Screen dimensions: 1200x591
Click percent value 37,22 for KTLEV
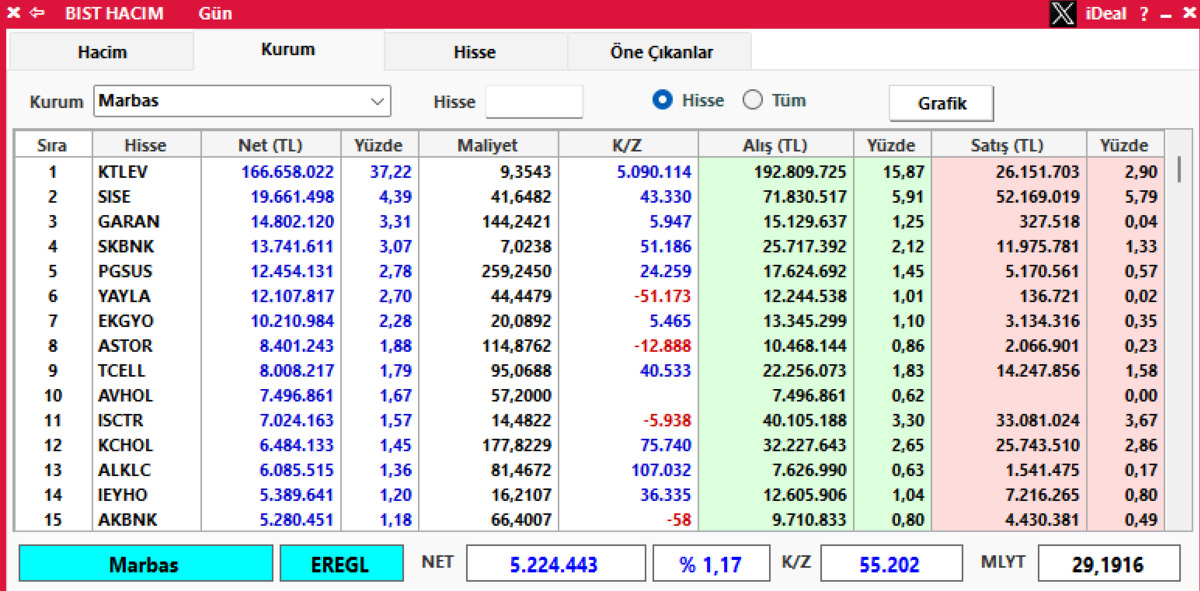click(390, 172)
